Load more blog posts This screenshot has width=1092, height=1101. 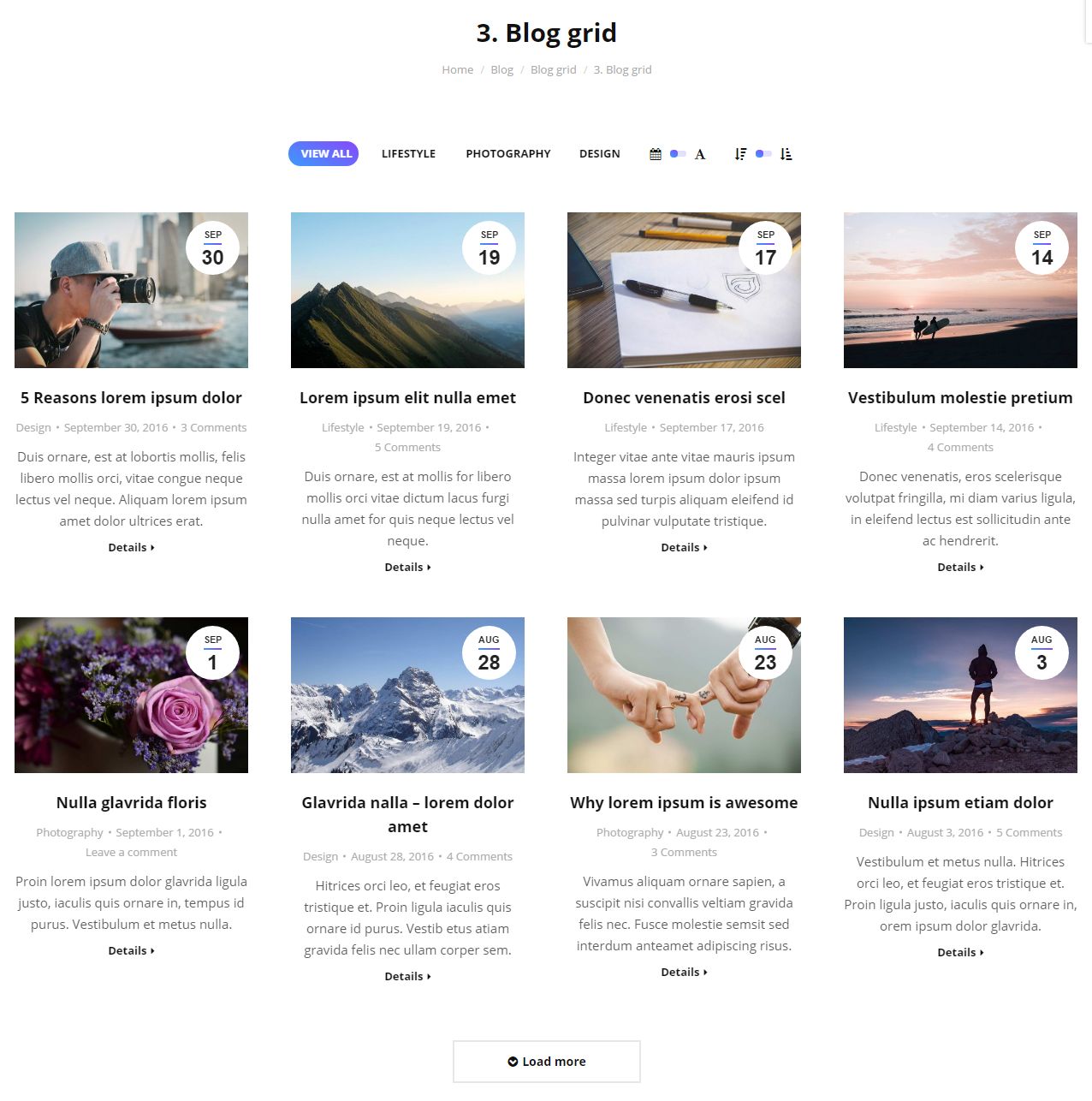click(547, 1062)
